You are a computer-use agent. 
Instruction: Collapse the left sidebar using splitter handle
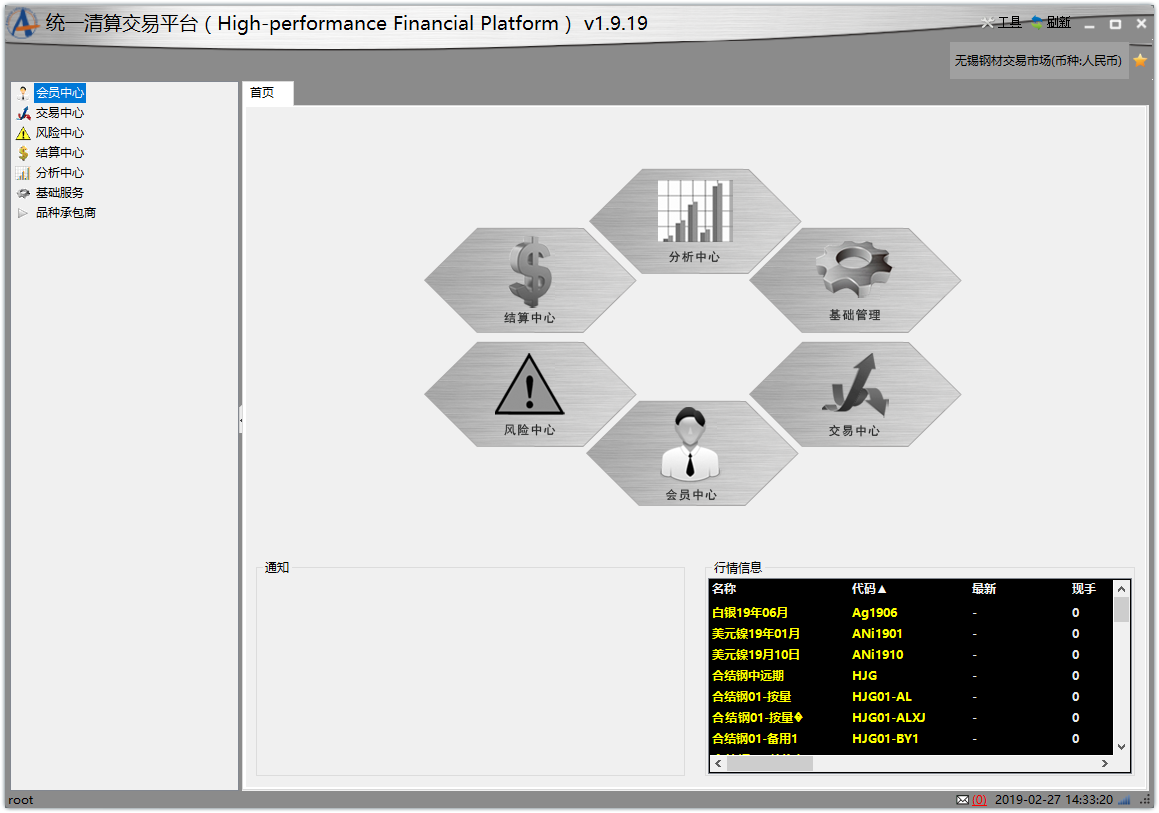(241, 422)
